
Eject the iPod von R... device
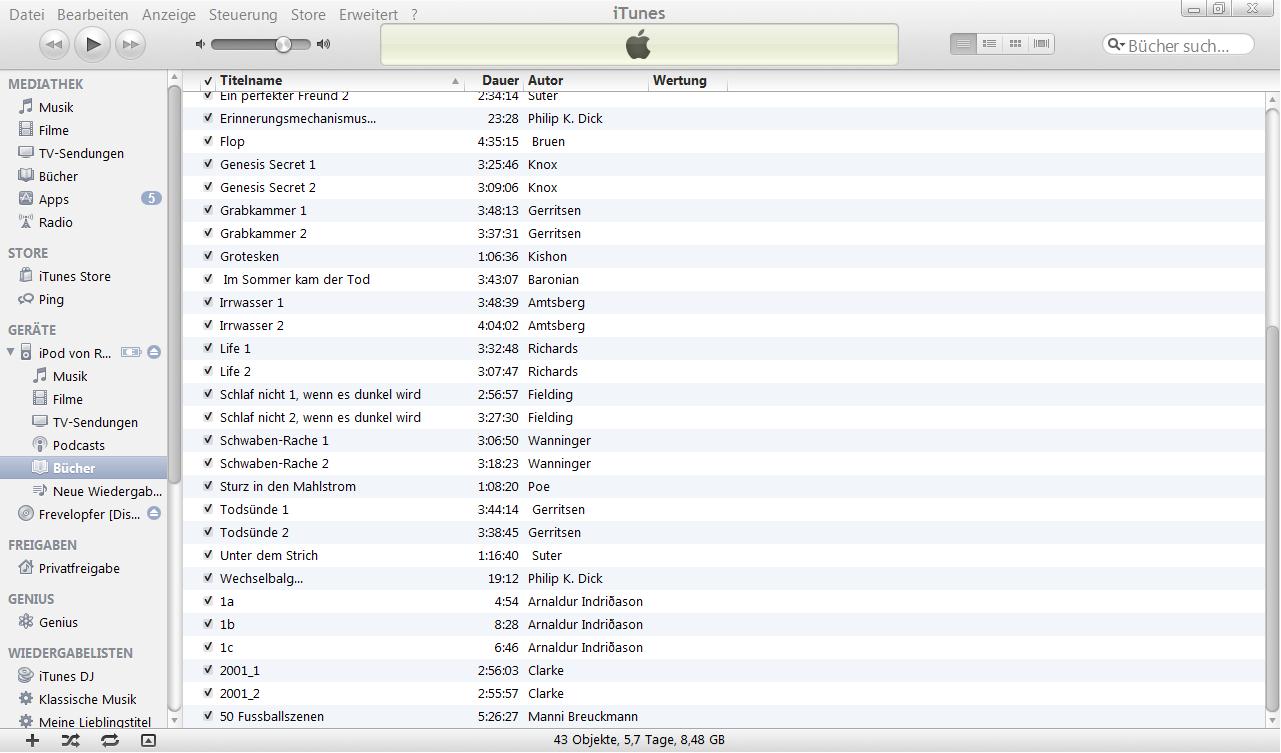coord(154,352)
